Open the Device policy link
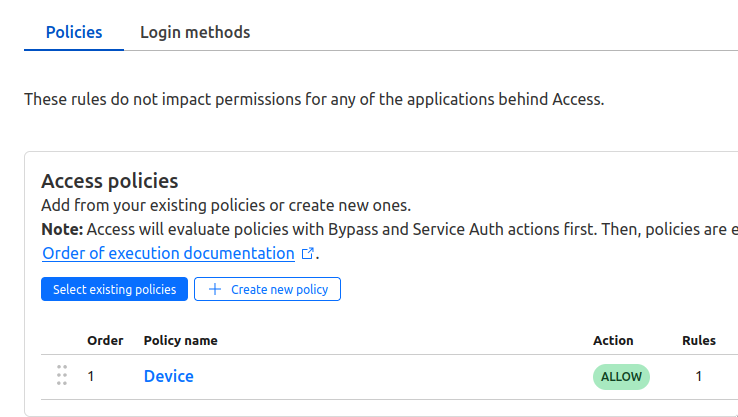738x417 pixels. pos(168,376)
